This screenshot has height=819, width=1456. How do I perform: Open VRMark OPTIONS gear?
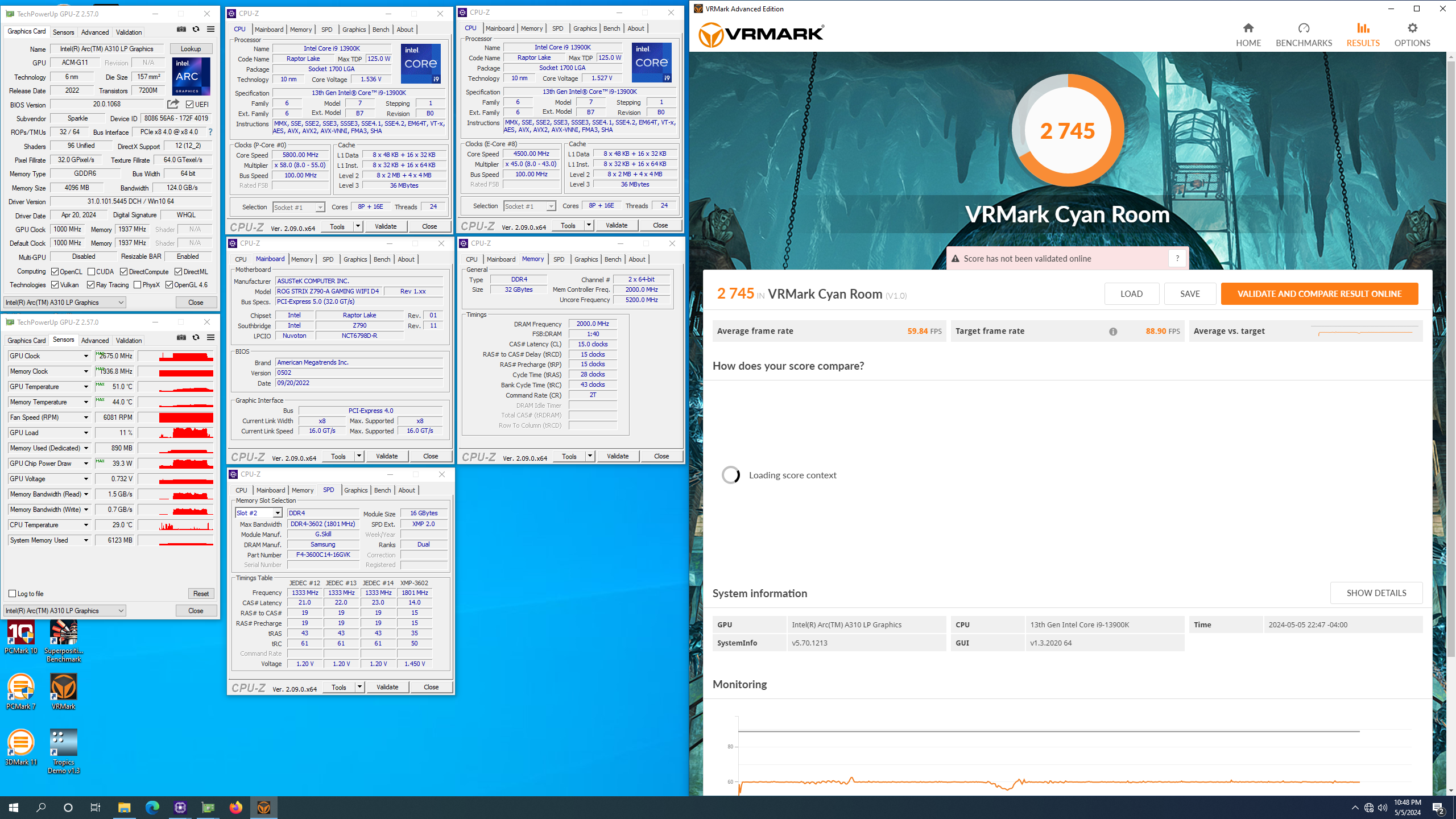(1412, 28)
